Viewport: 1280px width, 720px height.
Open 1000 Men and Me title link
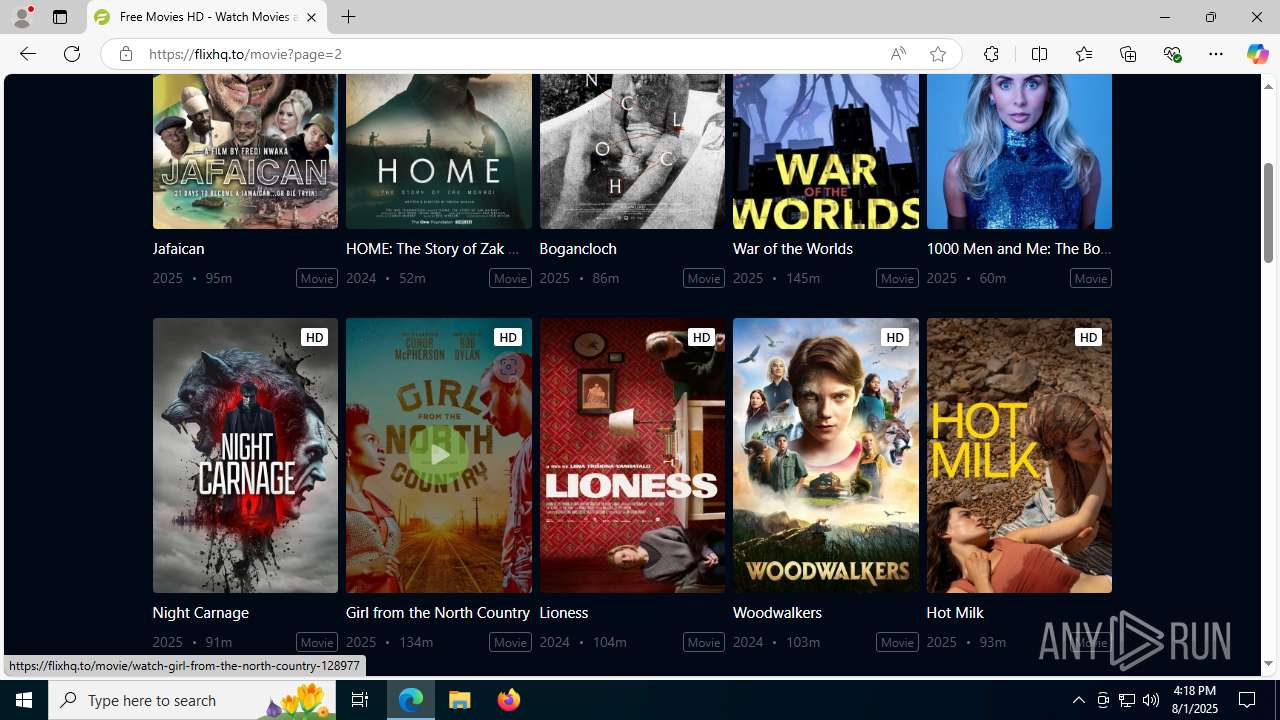point(1019,248)
